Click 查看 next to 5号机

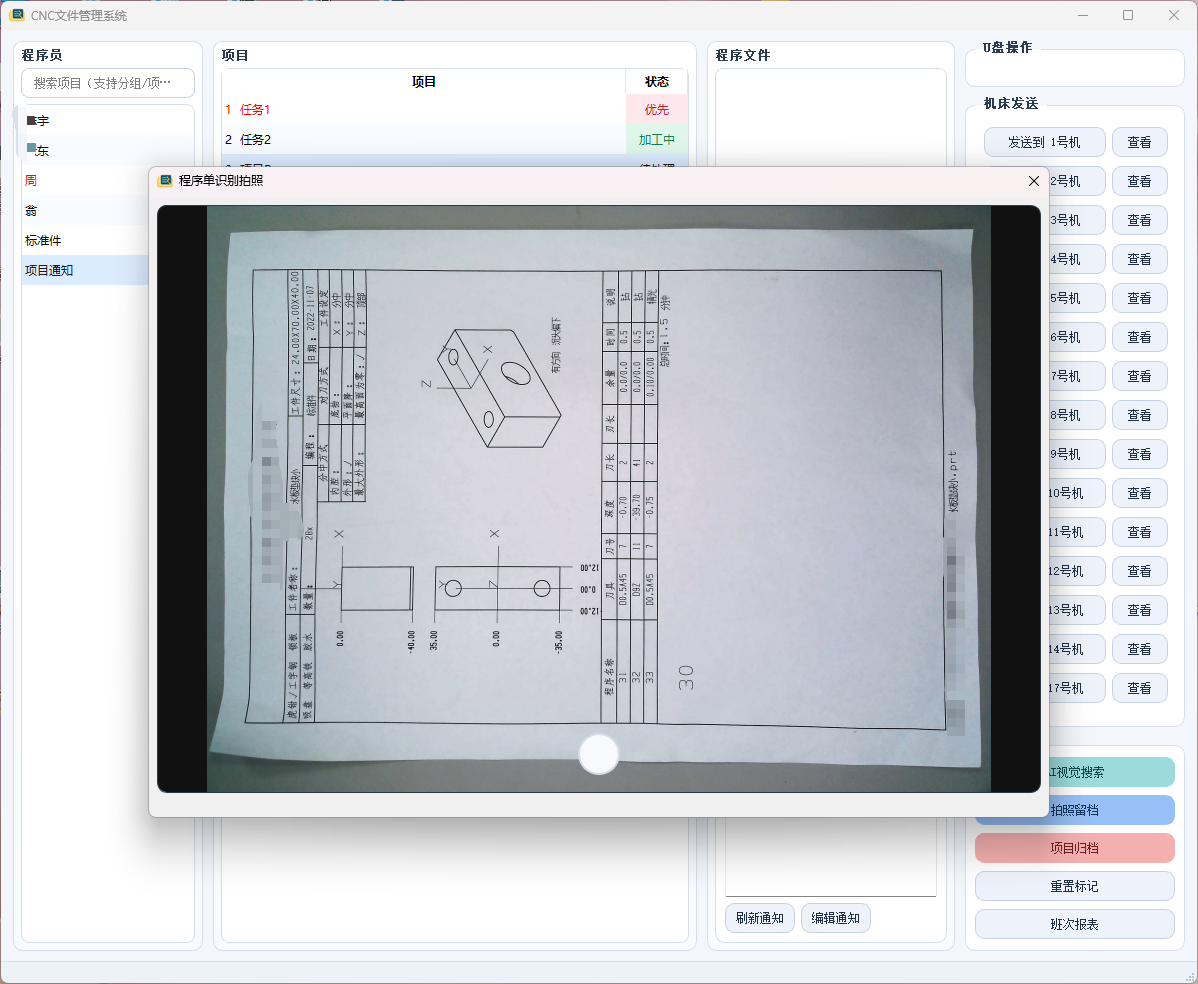tap(1139, 298)
